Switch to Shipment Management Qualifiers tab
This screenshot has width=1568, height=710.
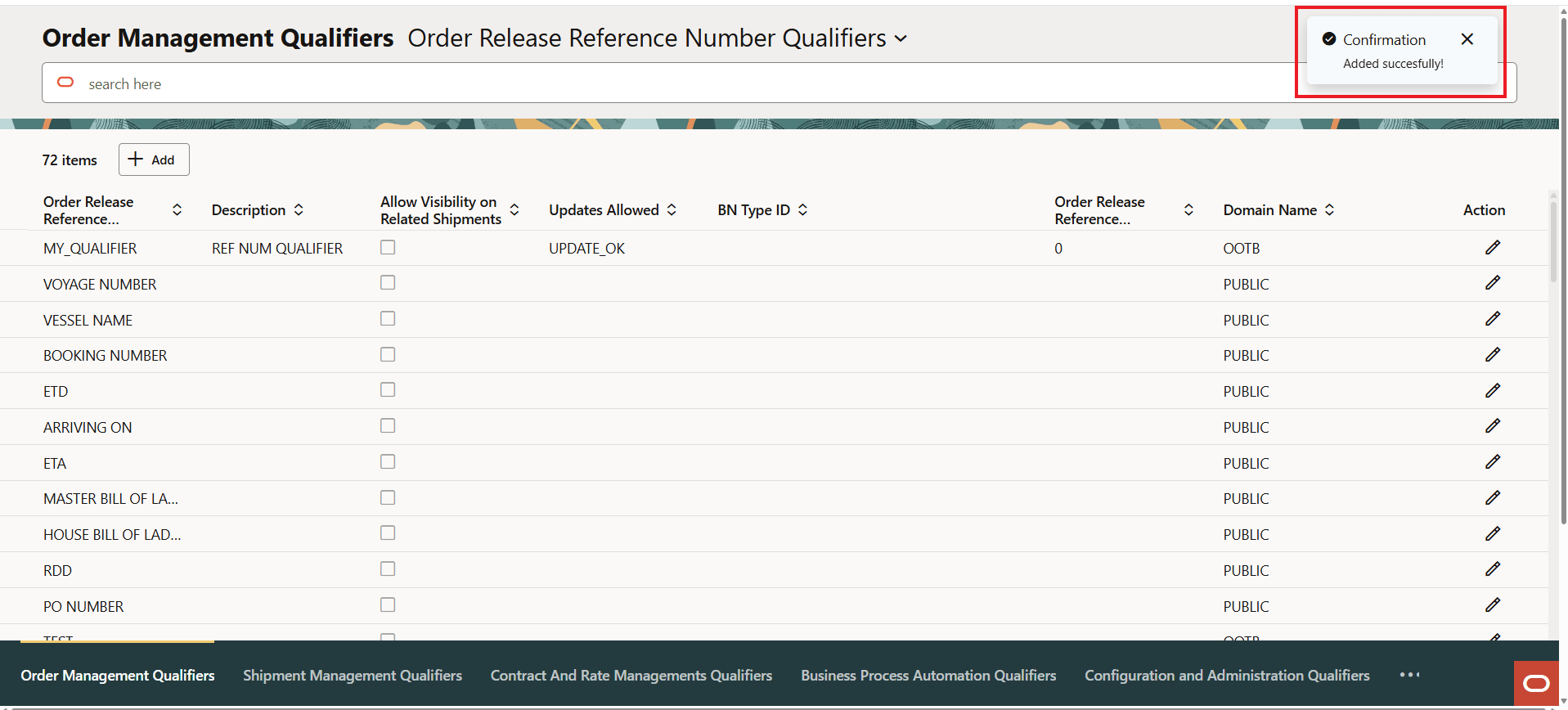[353, 676]
